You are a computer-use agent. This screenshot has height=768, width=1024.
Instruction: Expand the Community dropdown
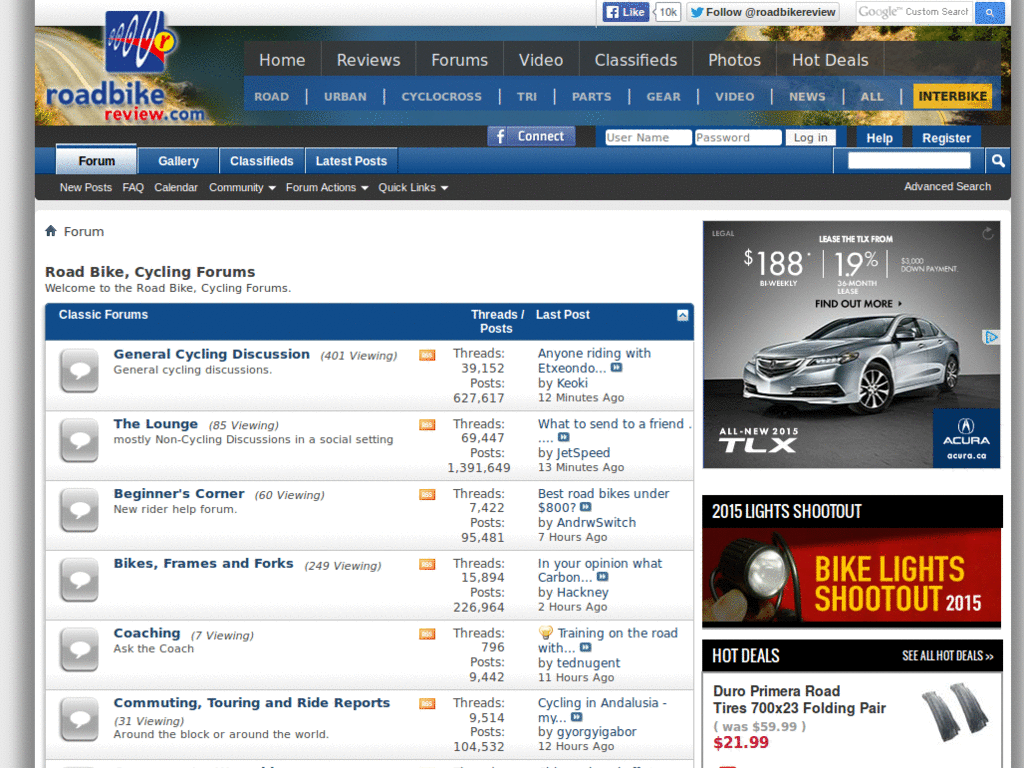tap(242, 187)
